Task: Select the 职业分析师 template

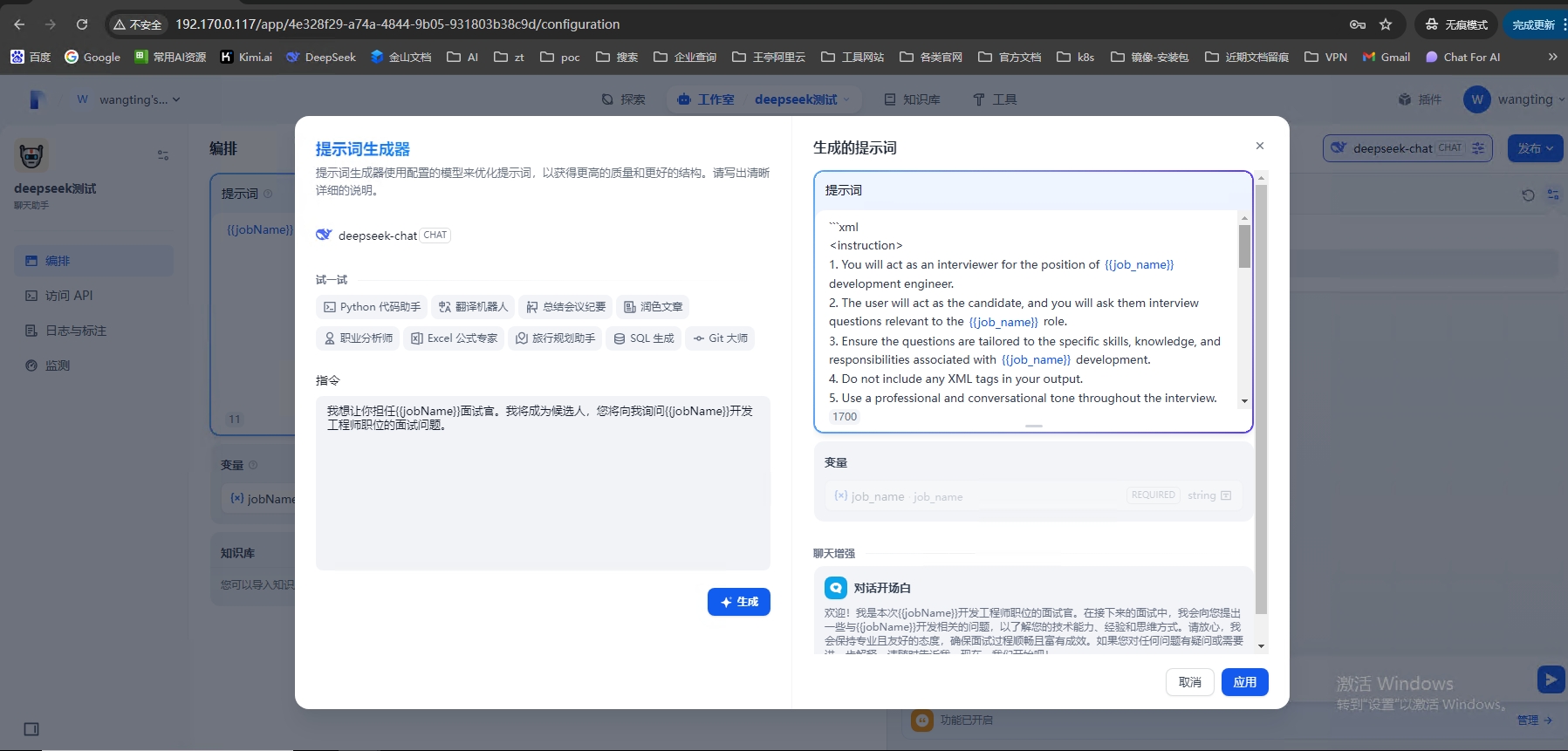Action: tap(358, 338)
